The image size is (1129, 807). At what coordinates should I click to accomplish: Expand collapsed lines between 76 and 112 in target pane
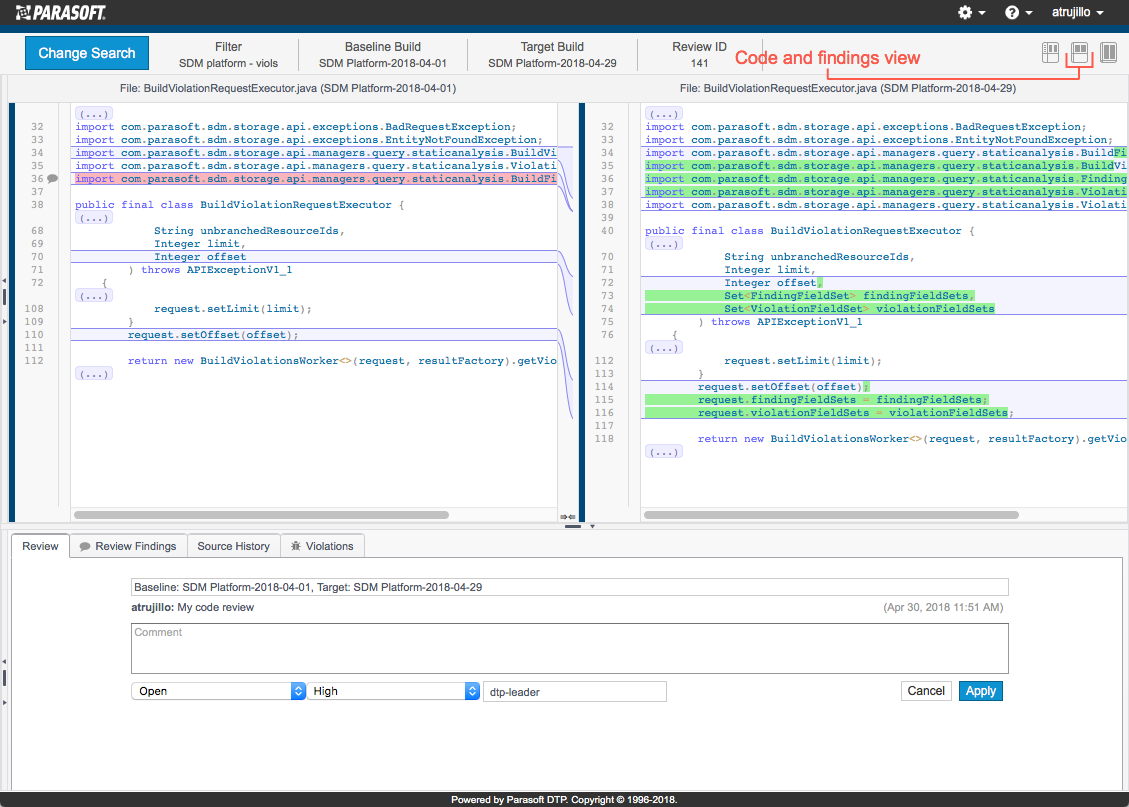tap(664, 348)
